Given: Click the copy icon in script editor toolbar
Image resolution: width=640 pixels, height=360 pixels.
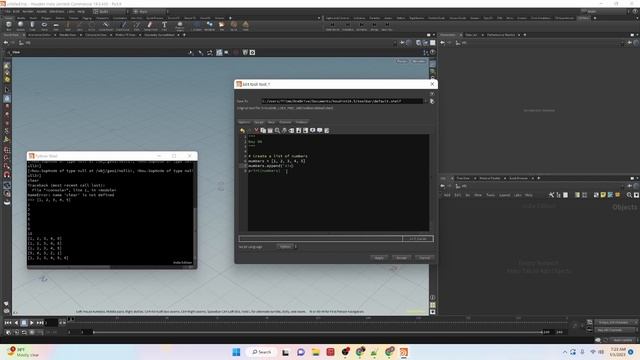Looking at the screenshot, I should point(263,130).
